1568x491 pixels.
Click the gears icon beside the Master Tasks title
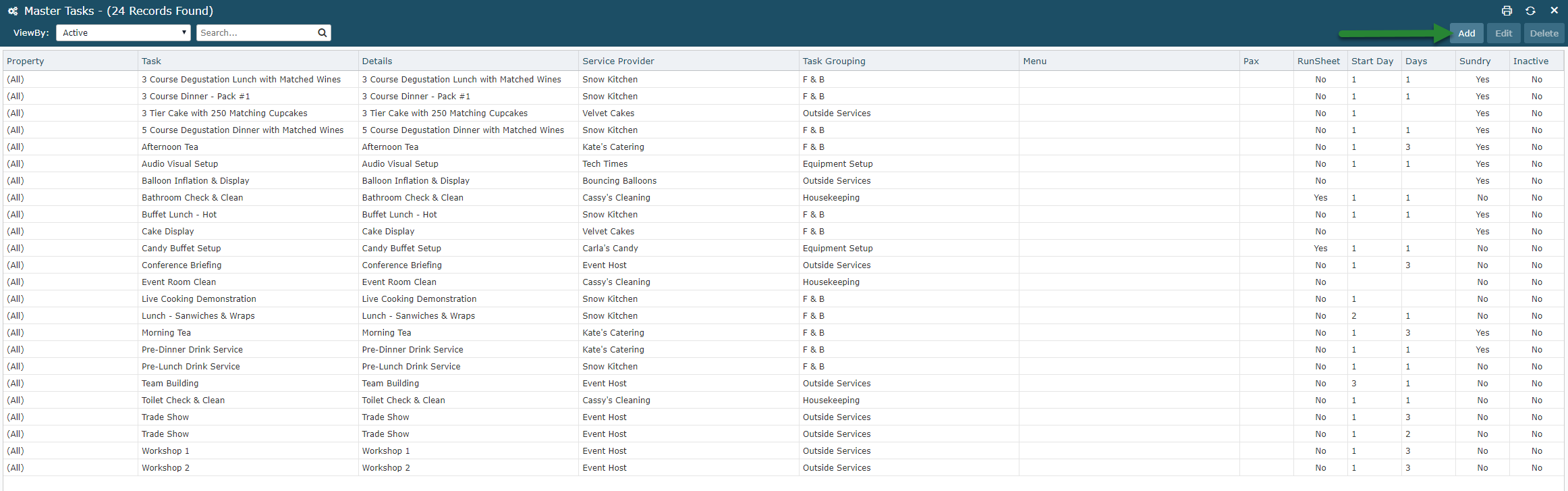(x=13, y=11)
